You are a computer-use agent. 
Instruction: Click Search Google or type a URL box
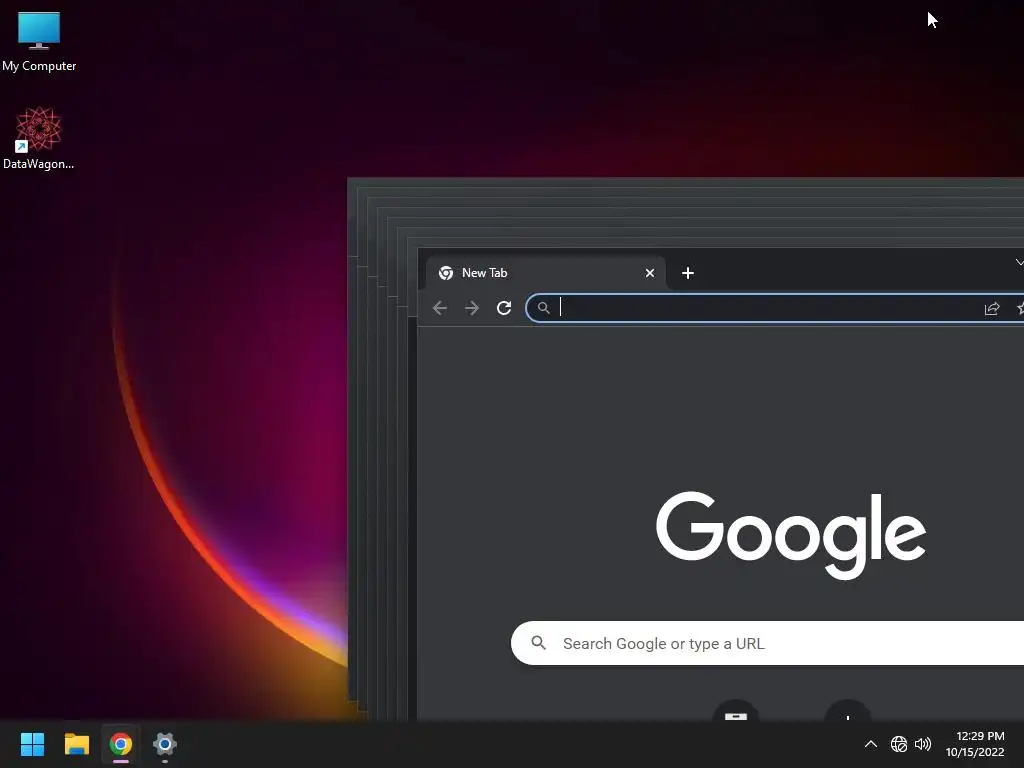click(x=767, y=643)
